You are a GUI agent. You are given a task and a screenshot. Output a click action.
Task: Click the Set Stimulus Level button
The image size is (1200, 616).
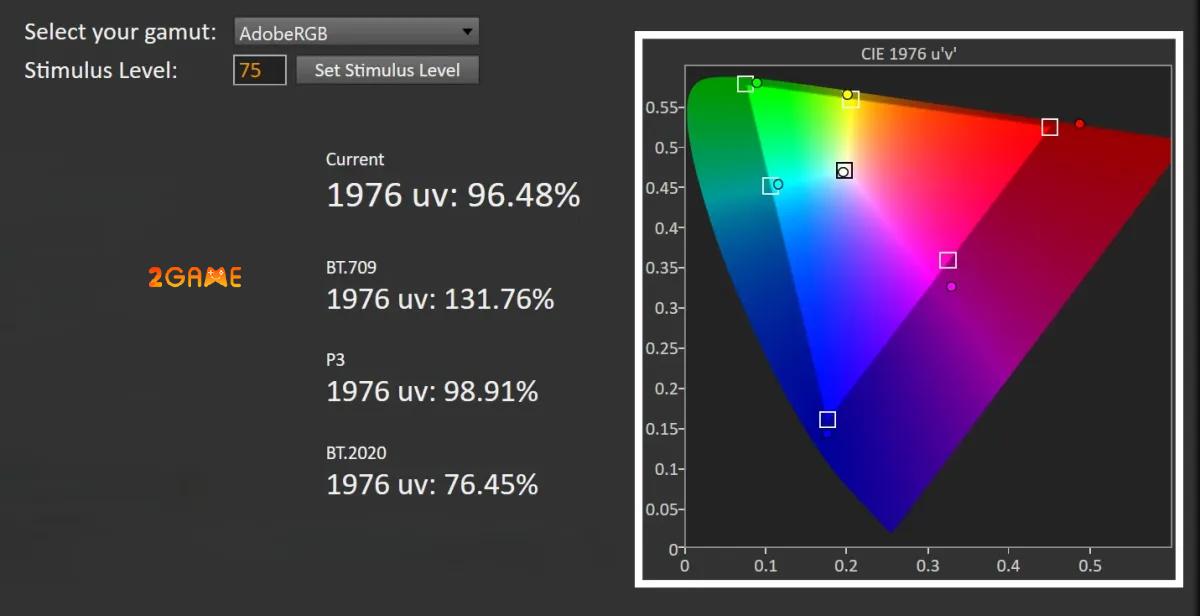388,70
